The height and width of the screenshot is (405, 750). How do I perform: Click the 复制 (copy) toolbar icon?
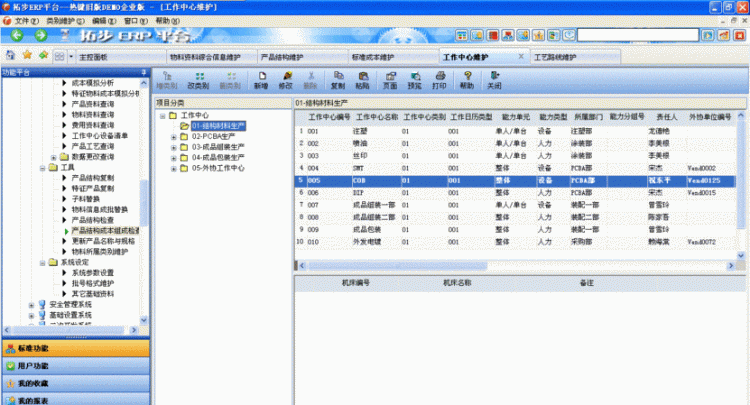pos(338,80)
